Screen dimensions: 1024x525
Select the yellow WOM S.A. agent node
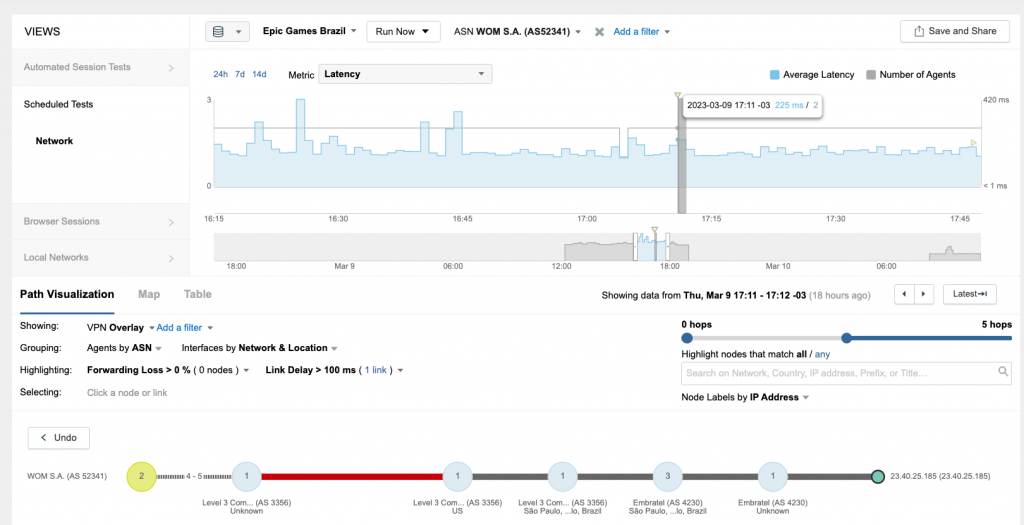(x=142, y=477)
